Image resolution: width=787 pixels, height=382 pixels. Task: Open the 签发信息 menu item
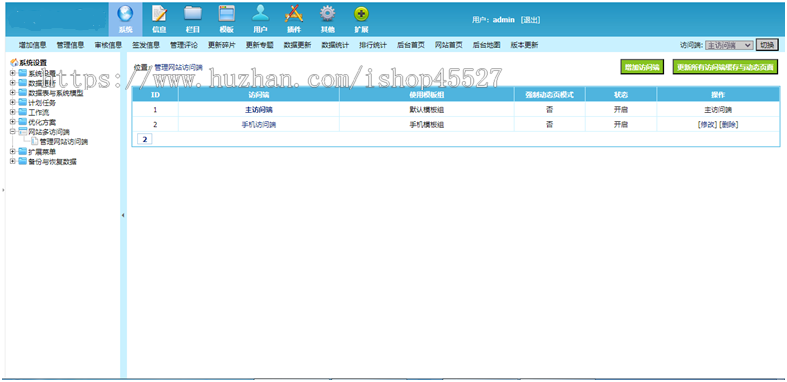point(146,45)
